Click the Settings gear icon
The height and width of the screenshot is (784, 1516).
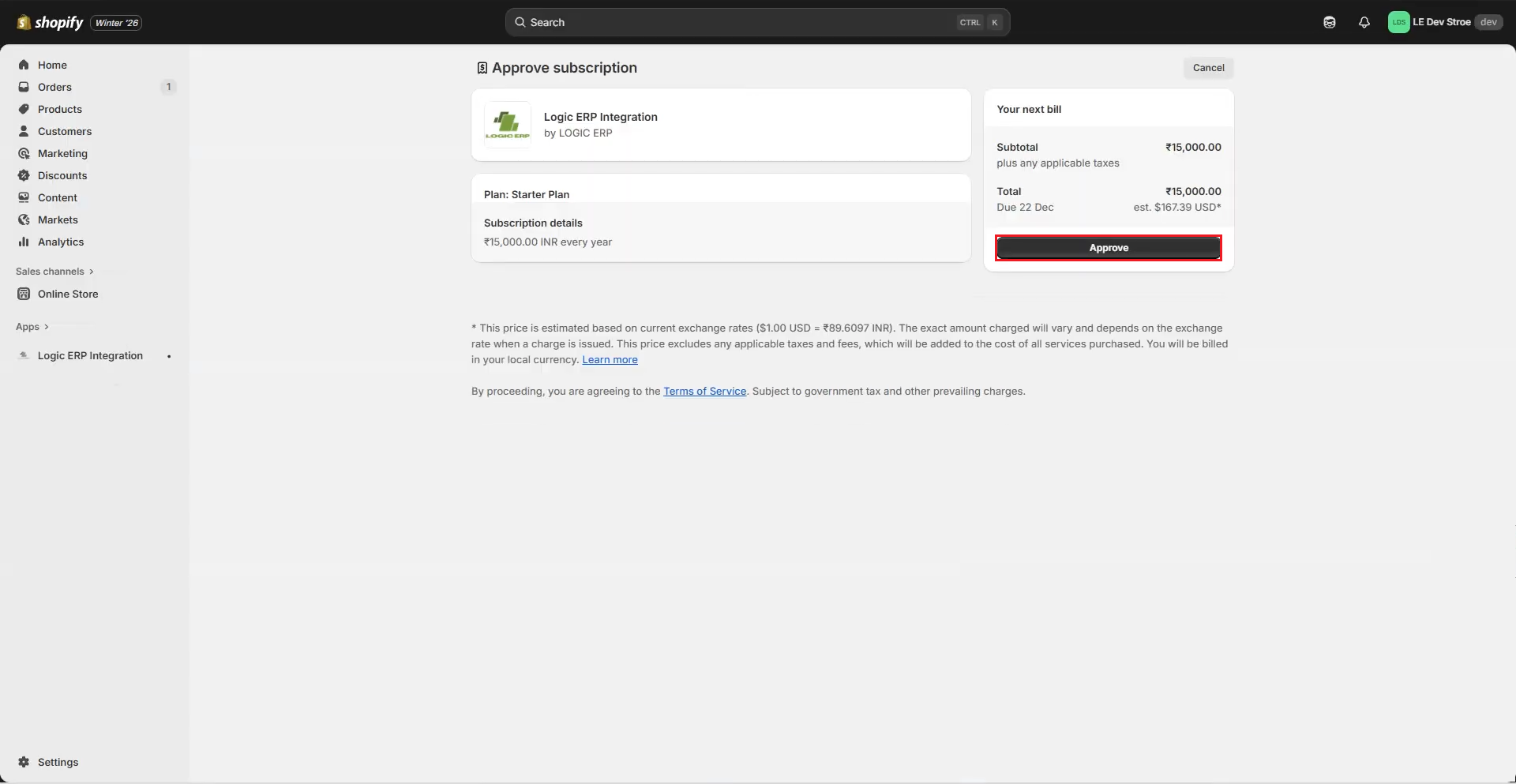[x=24, y=762]
